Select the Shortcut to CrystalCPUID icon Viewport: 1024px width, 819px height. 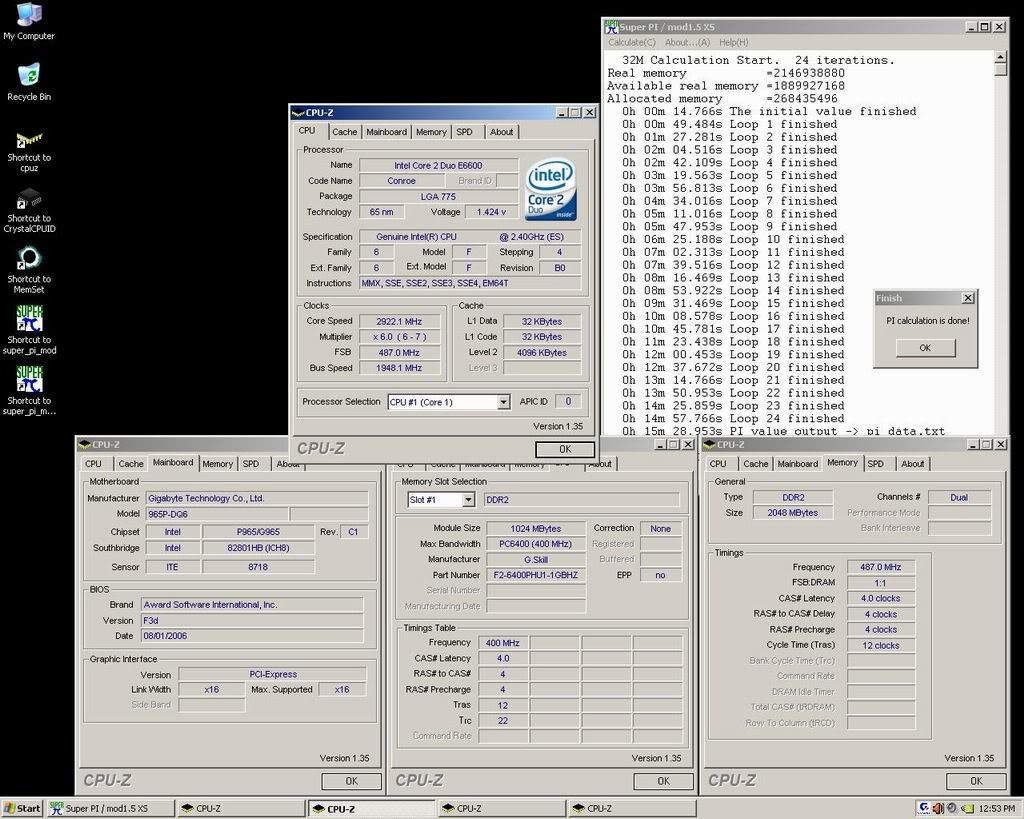point(29,212)
